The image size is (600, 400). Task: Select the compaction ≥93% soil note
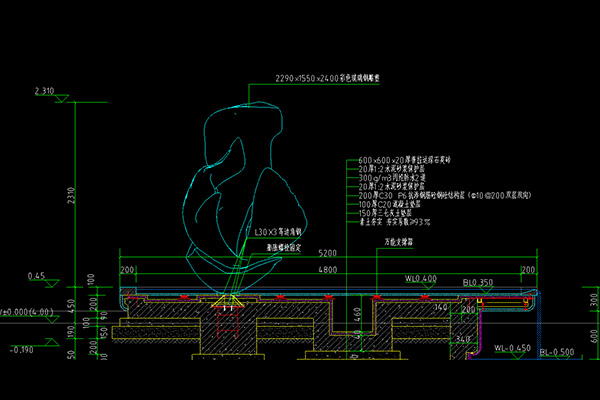coord(394,222)
